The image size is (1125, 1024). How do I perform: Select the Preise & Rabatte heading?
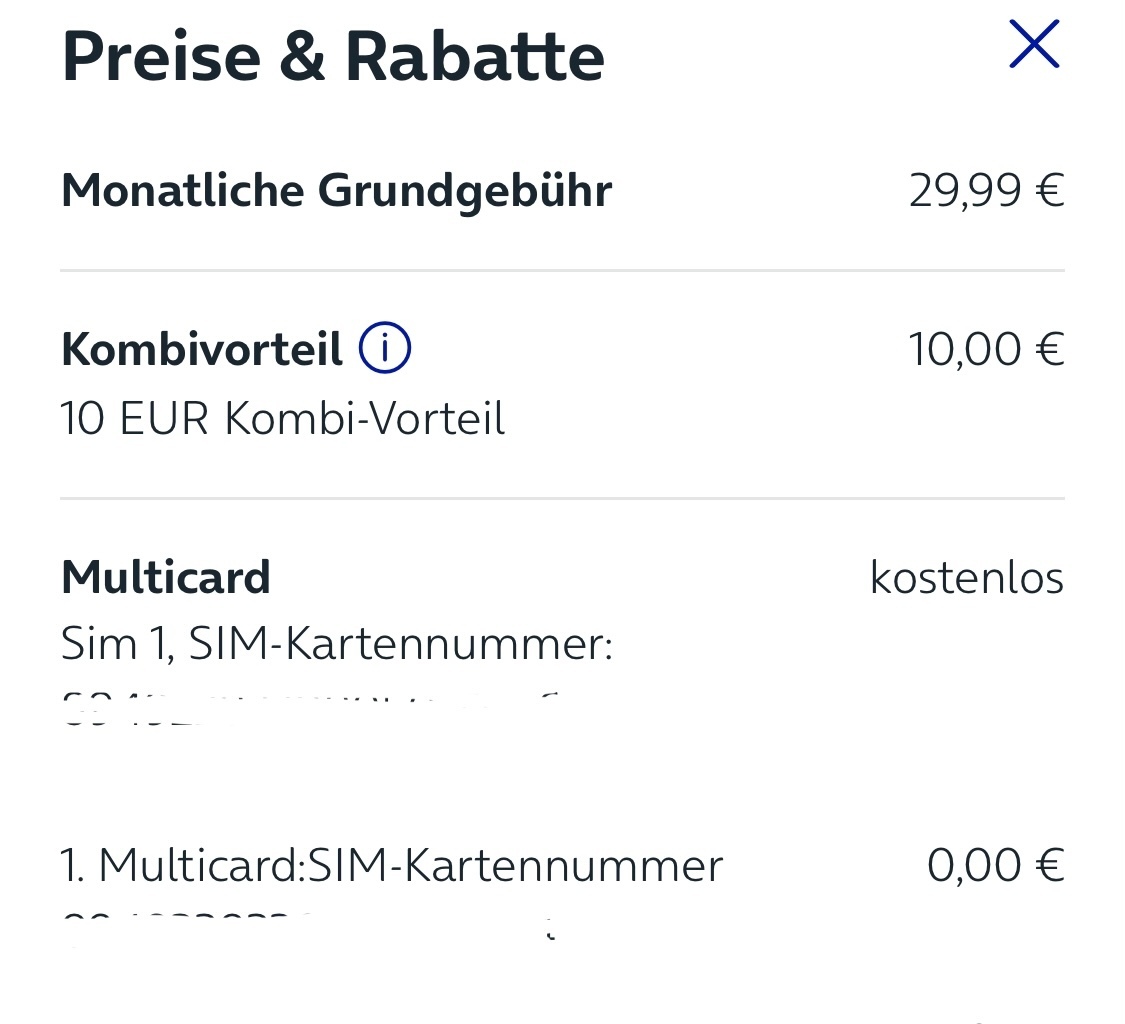point(333,57)
